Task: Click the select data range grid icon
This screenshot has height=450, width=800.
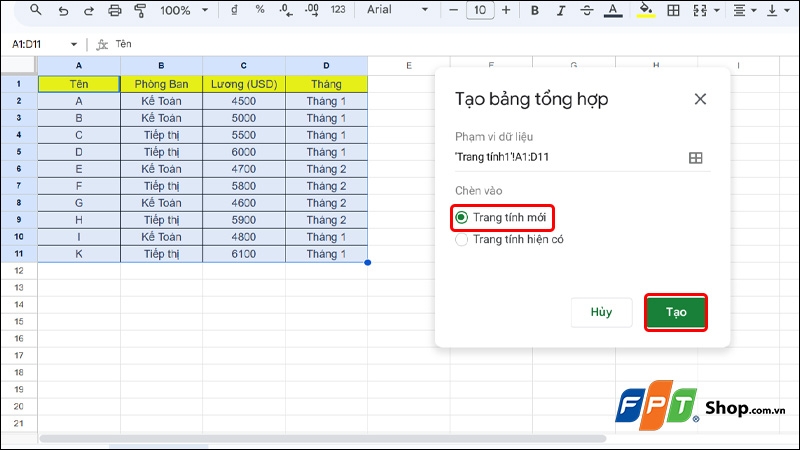Action: (x=695, y=158)
